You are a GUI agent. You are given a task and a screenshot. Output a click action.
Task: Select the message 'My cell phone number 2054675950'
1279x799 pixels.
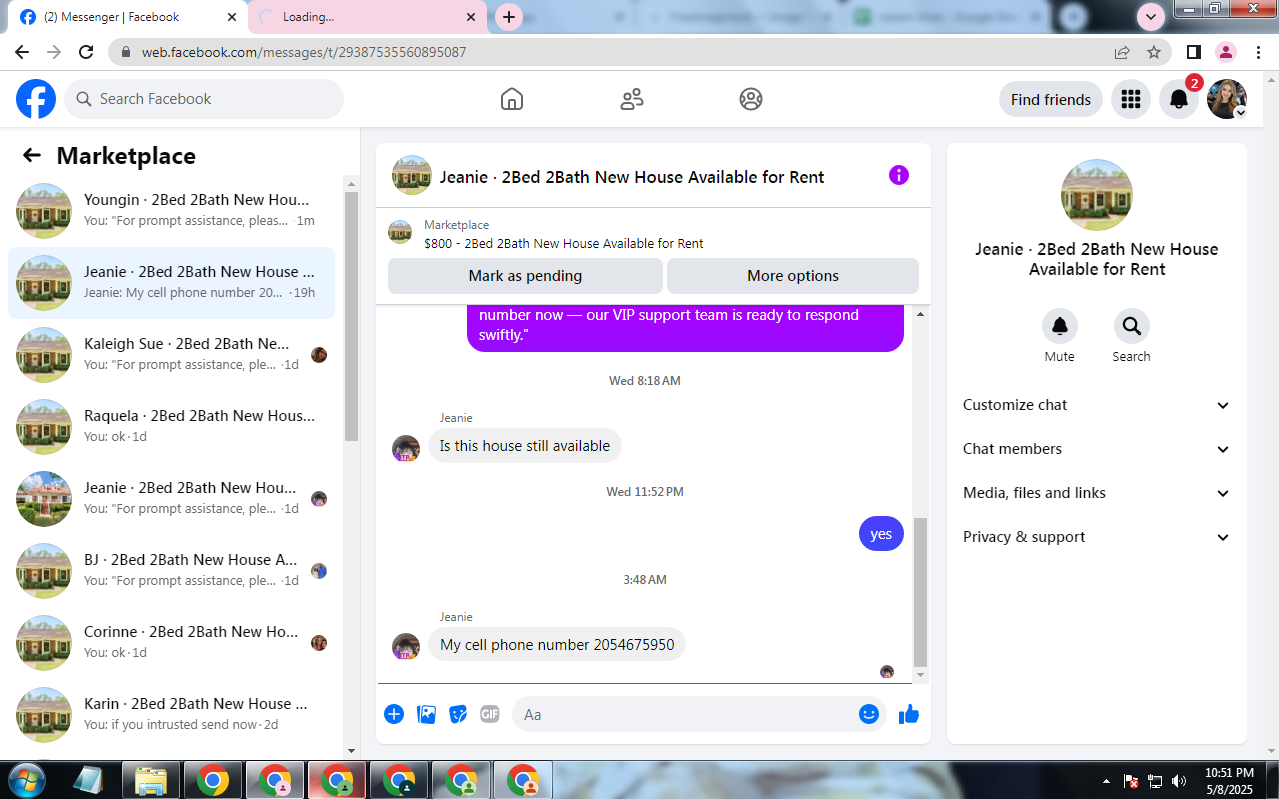(x=557, y=645)
